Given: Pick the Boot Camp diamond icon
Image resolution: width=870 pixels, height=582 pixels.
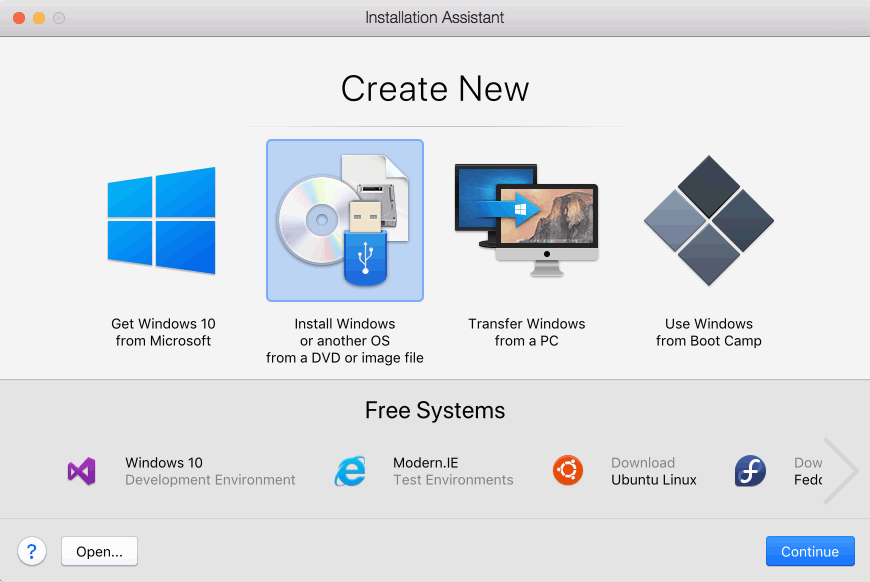Looking at the screenshot, I should point(709,220).
